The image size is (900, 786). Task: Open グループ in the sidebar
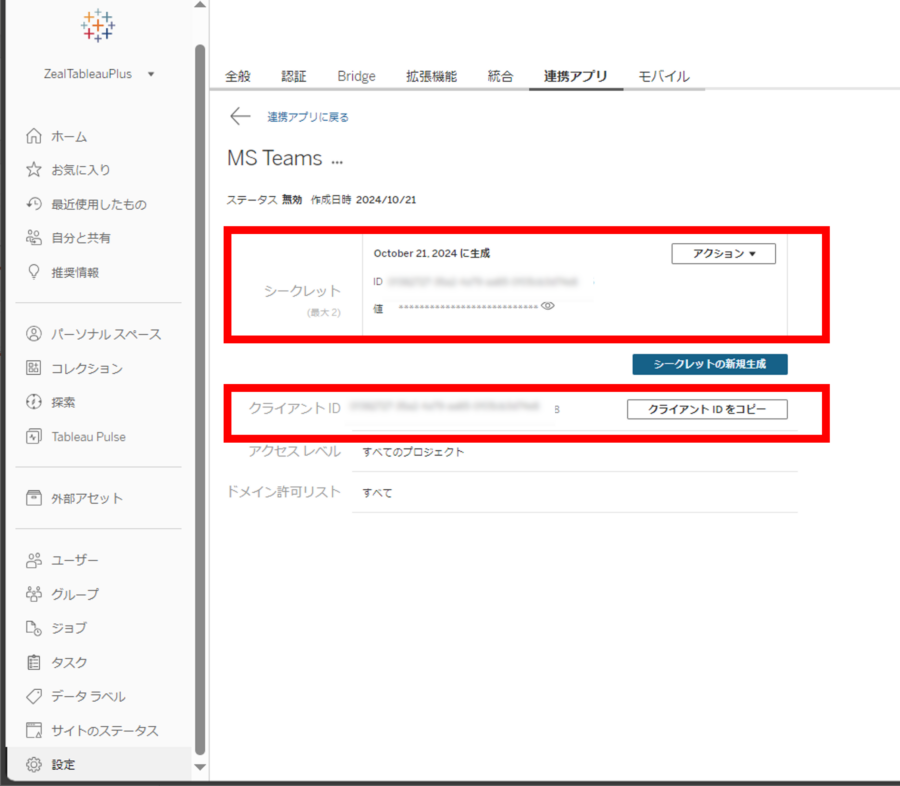pyautogui.click(x=75, y=594)
